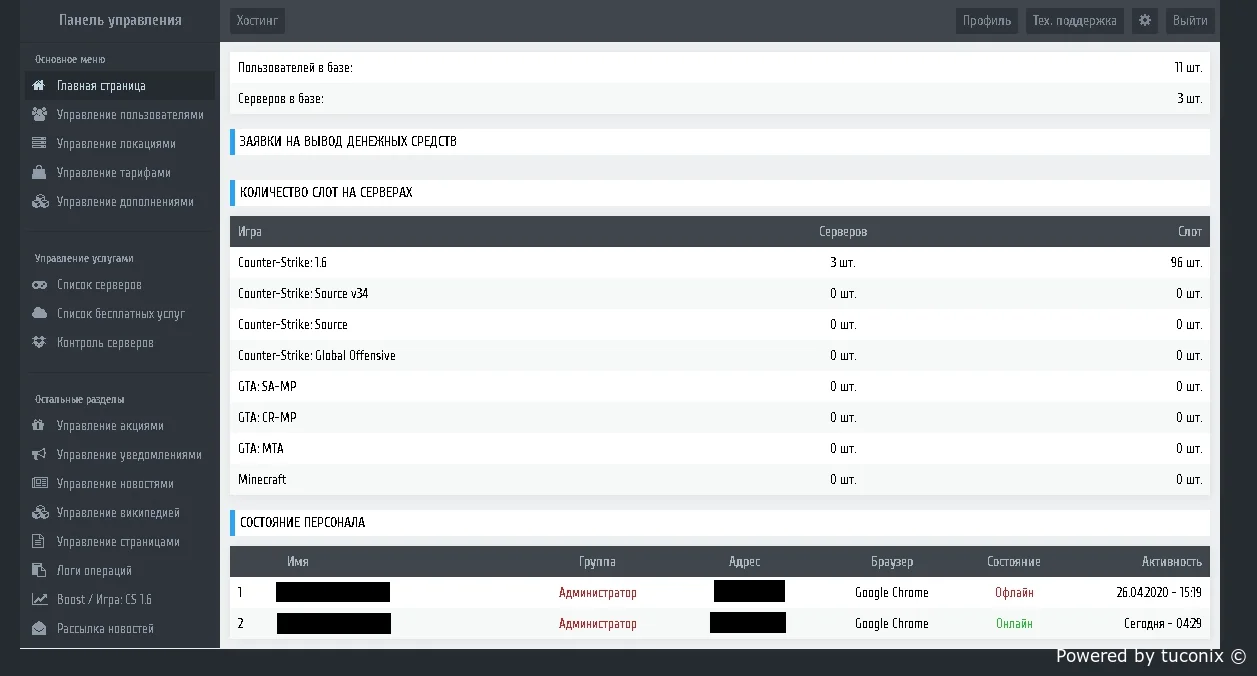The height and width of the screenshot is (676, 1257).
Task: Select the GTA: SA-MP row
Action: 719,387
